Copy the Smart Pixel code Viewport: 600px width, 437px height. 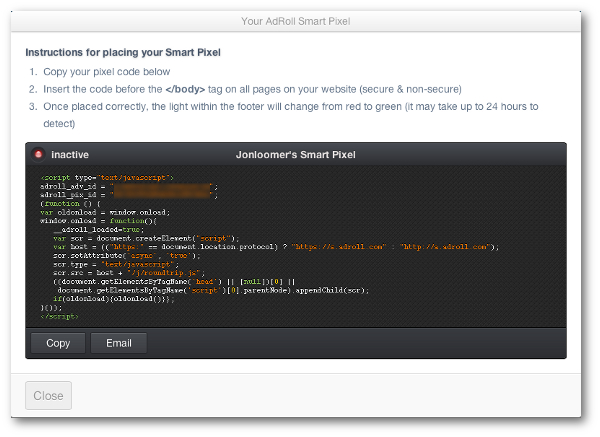(x=58, y=343)
